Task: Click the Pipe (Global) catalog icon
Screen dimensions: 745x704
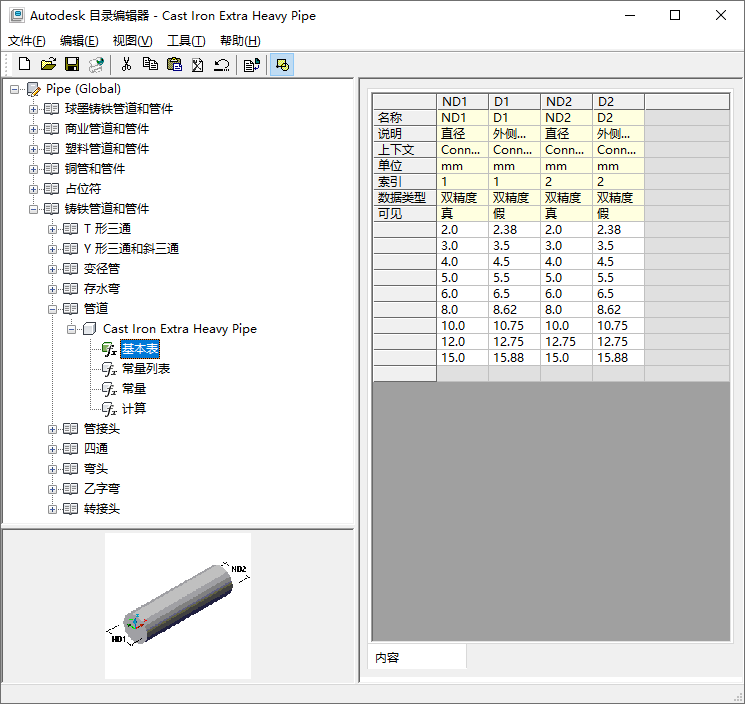Action: pyautogui.click(x=34, y=89)
